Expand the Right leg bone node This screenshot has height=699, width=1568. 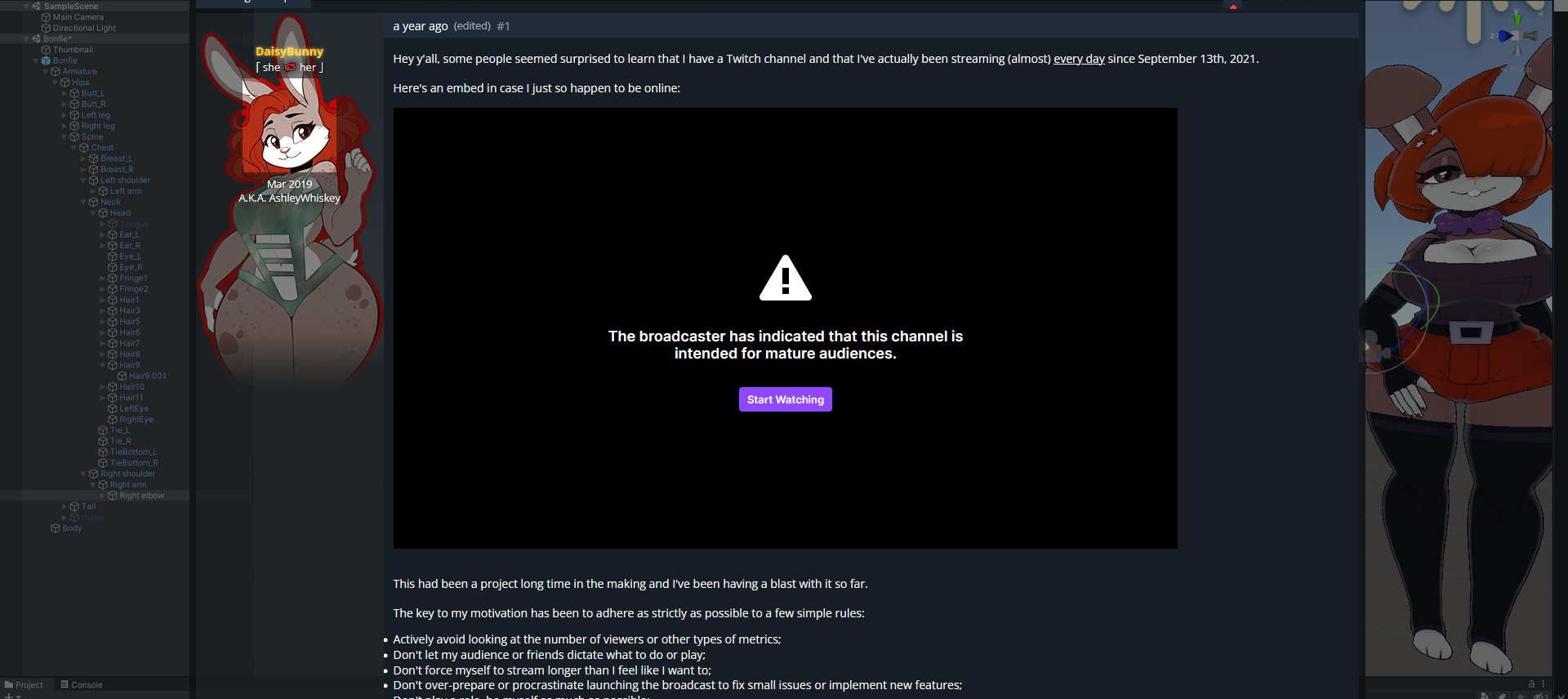tap(65, 126)
